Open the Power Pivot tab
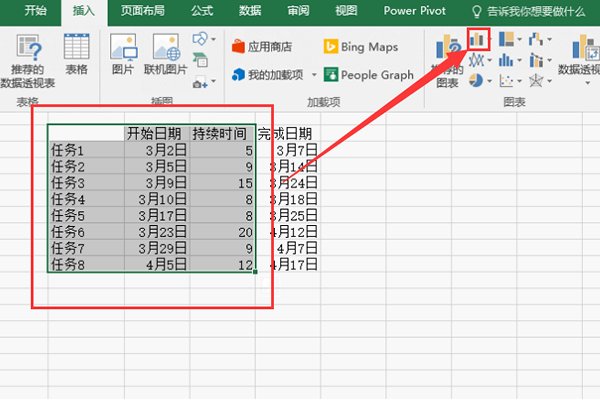 click(x=414, y=11)
